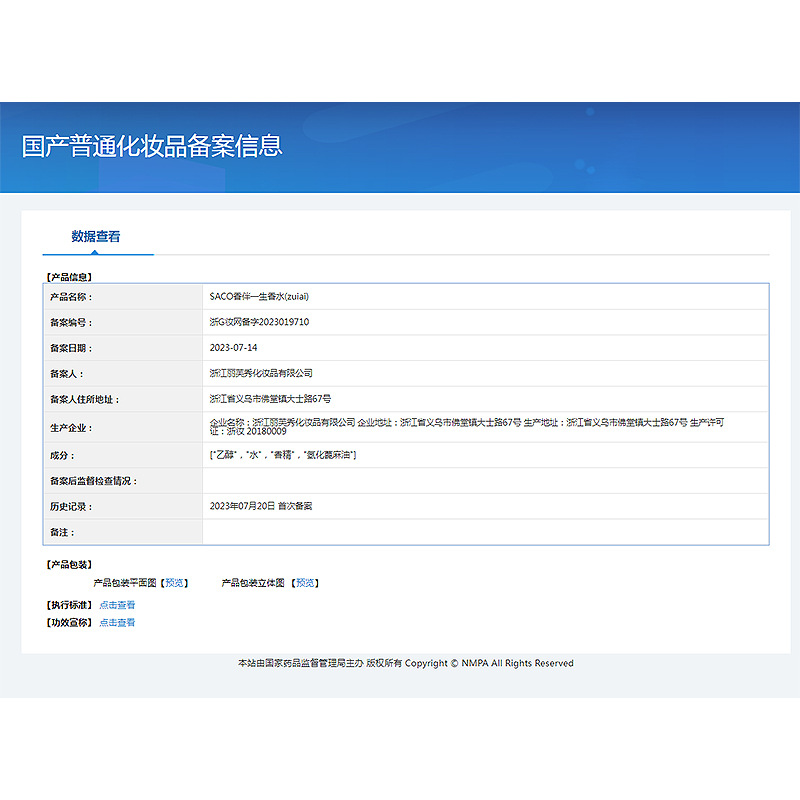The height and width of the screenshot is (800, 800).
Task: Click the empty 备案后监督检查情况 cell
Action: 485,481
